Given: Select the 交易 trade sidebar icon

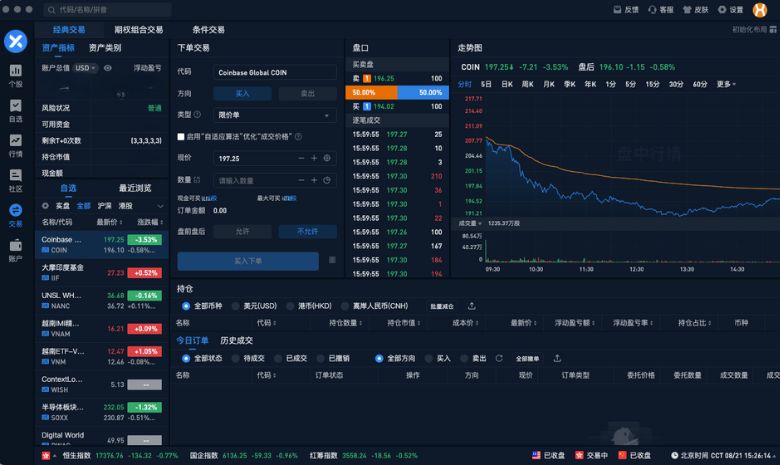Looking at the screenshot, I should click(x=15, y=210).
